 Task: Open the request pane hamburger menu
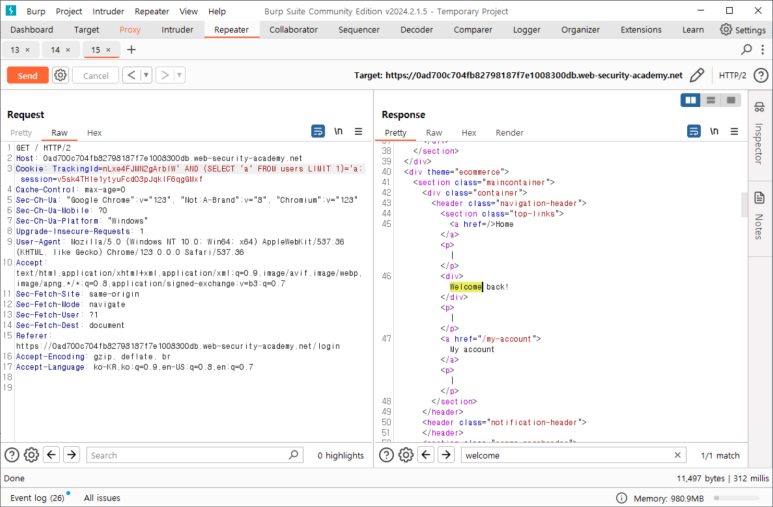click(x=358, y=131)
